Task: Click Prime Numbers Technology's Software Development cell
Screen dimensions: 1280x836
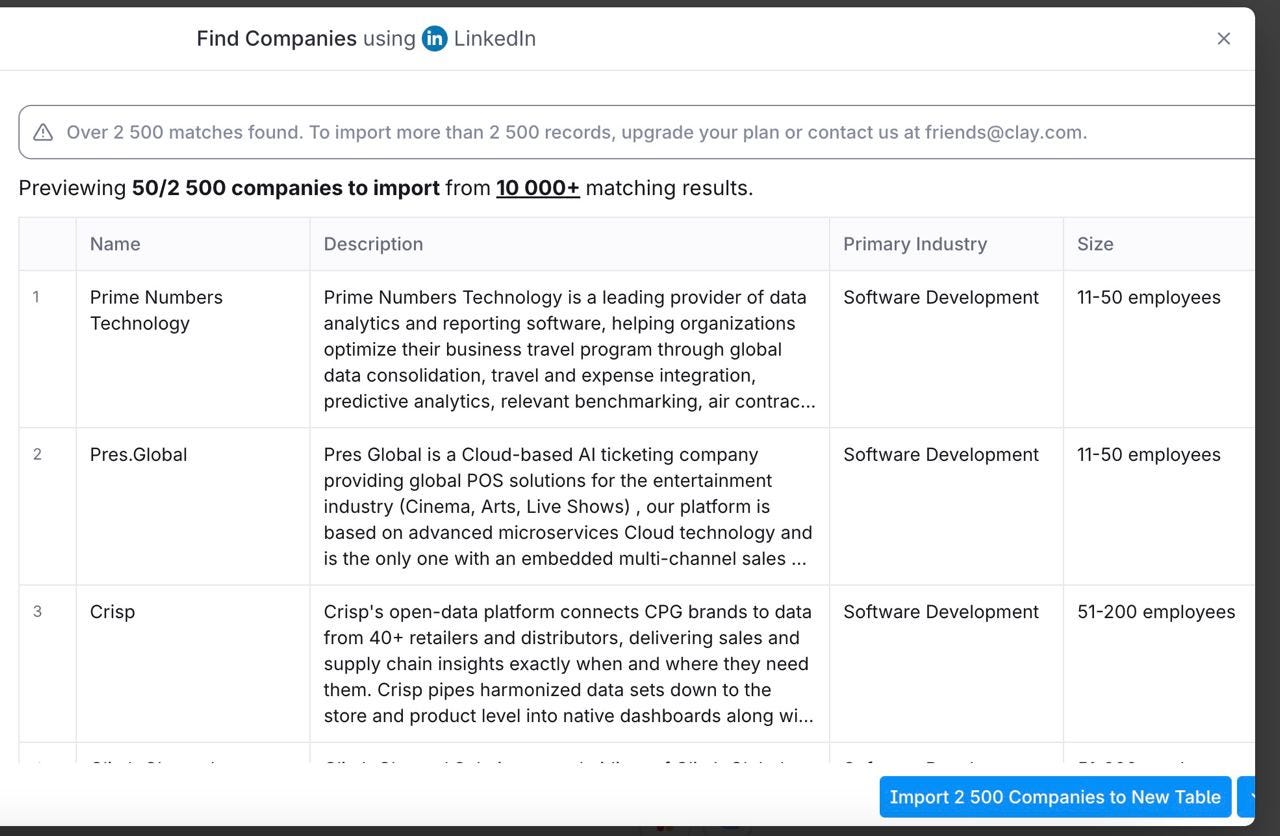Action: (x=946, y=349)
